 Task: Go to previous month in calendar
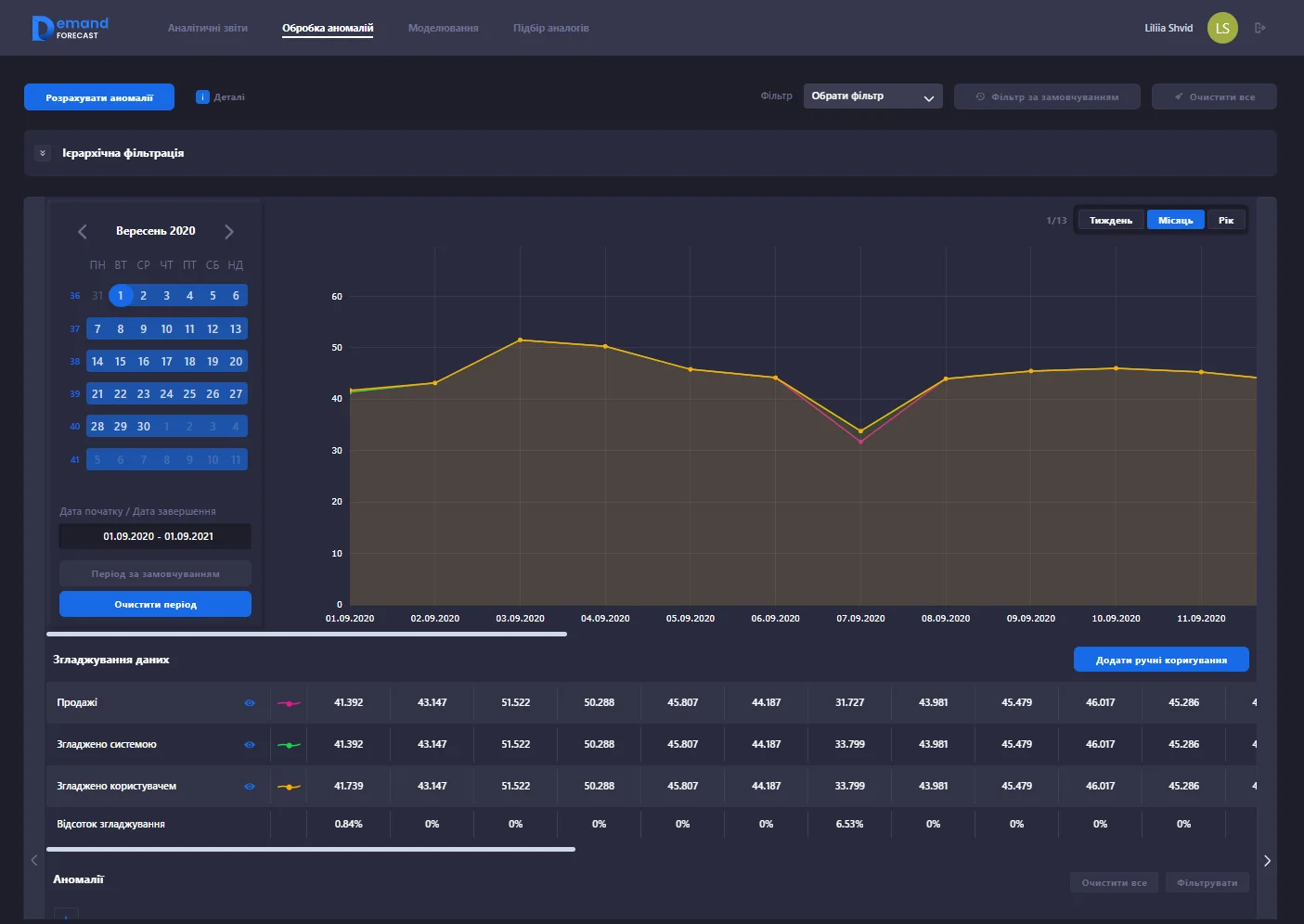click(x=83, y=232)
